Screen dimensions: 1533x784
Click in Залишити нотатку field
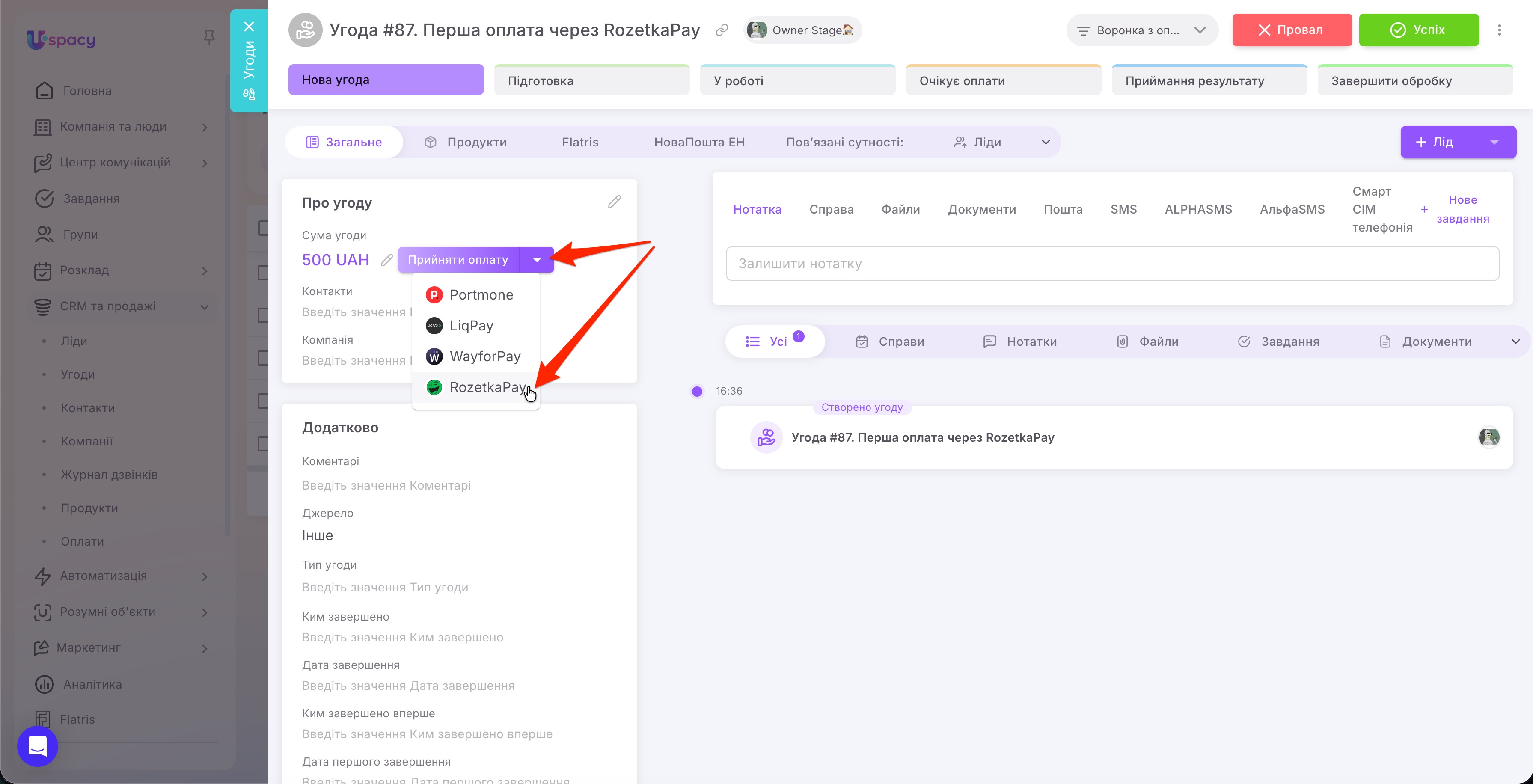click(1112, 264)
